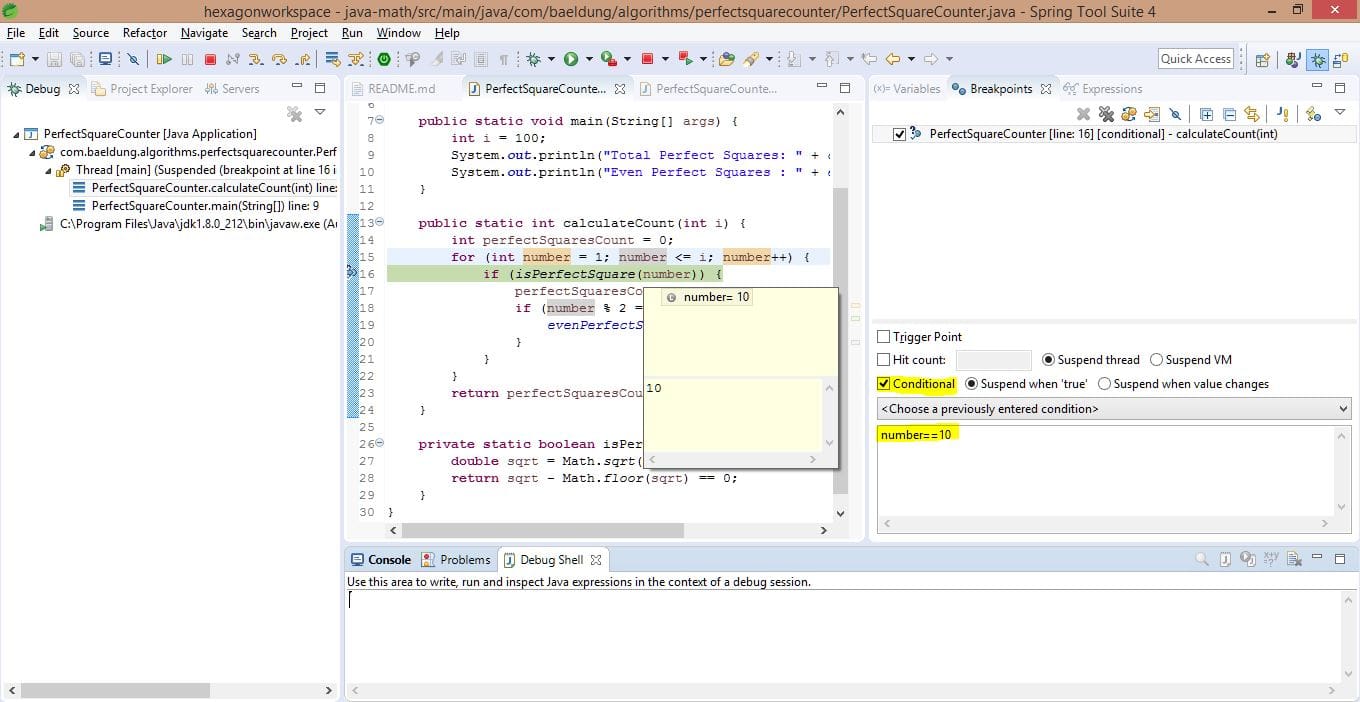Select 'Suspend when value changes' option

pos(1104,384)
